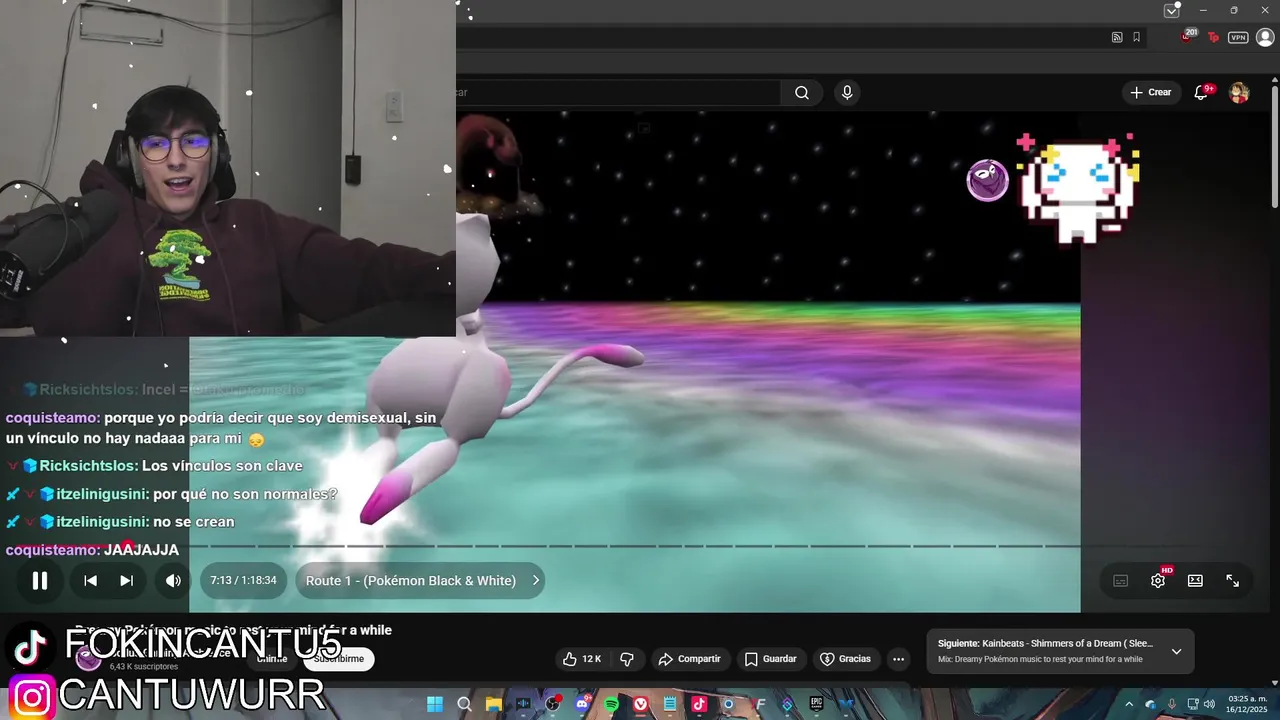The height and width of the screenshot is (720, 1280).
Task: Expand the Siguiente up-next panel chevron
Action: [x=1176, y=651]
